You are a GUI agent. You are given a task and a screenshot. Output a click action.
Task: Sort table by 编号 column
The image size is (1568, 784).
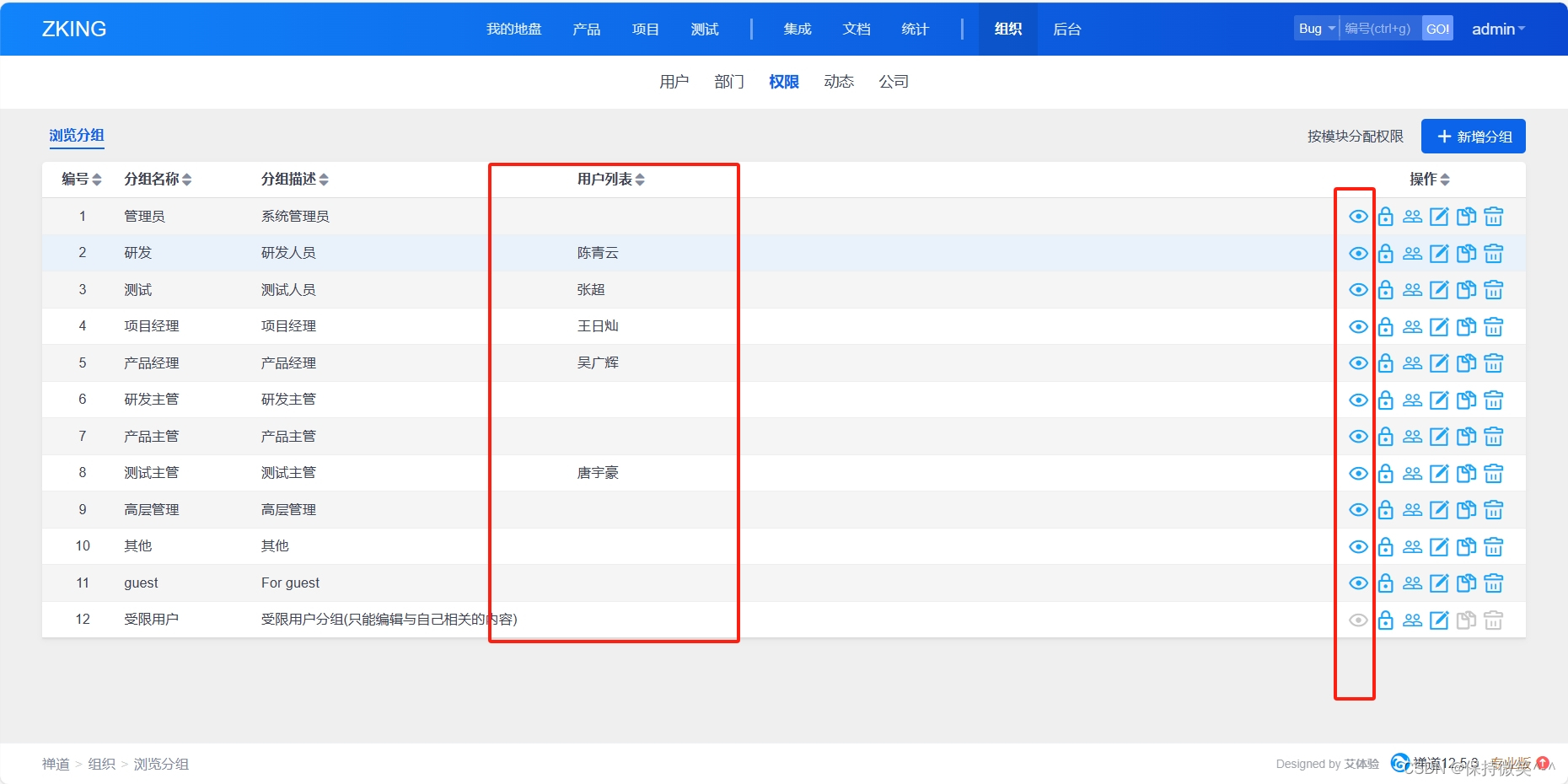81,179
